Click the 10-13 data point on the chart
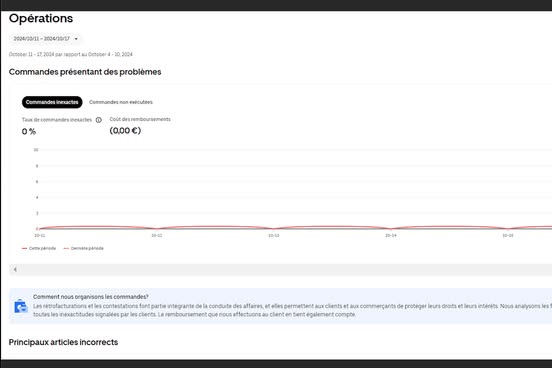Image resolution: width=552 pixels, height=368 pixels. point(274,229)
